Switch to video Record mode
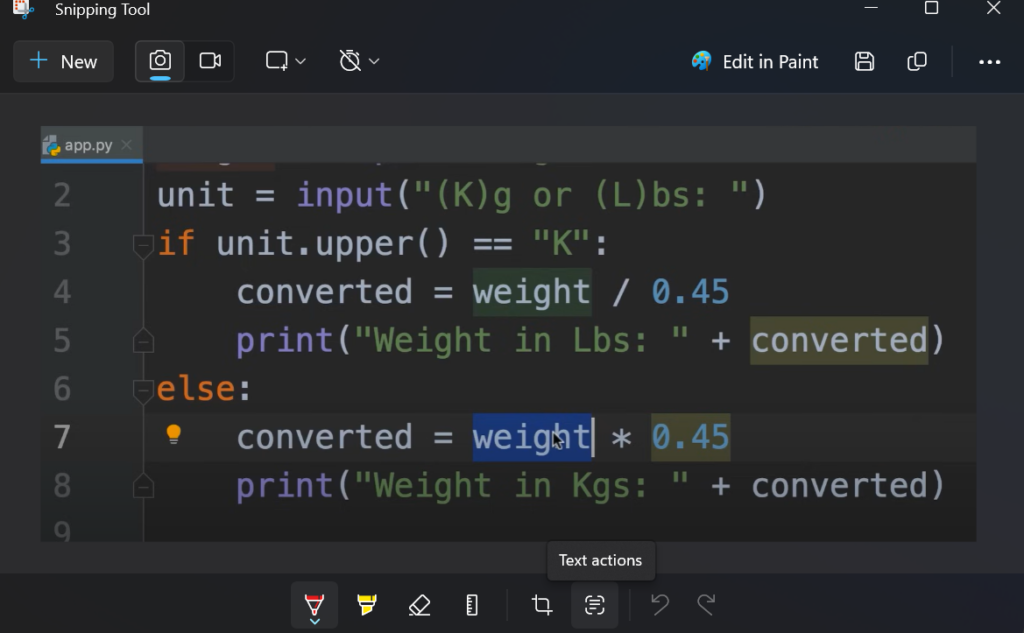Viewport: 1024px width, 633px height. pos(210,61)
